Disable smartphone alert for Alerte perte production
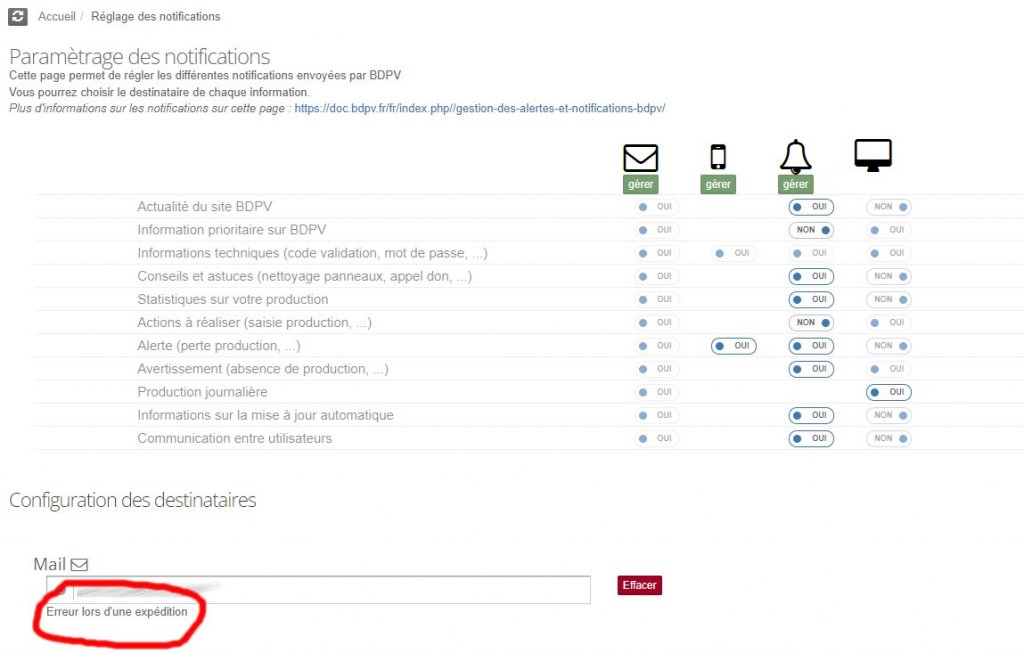1024x654 pixels. click(x=733, y=345)
